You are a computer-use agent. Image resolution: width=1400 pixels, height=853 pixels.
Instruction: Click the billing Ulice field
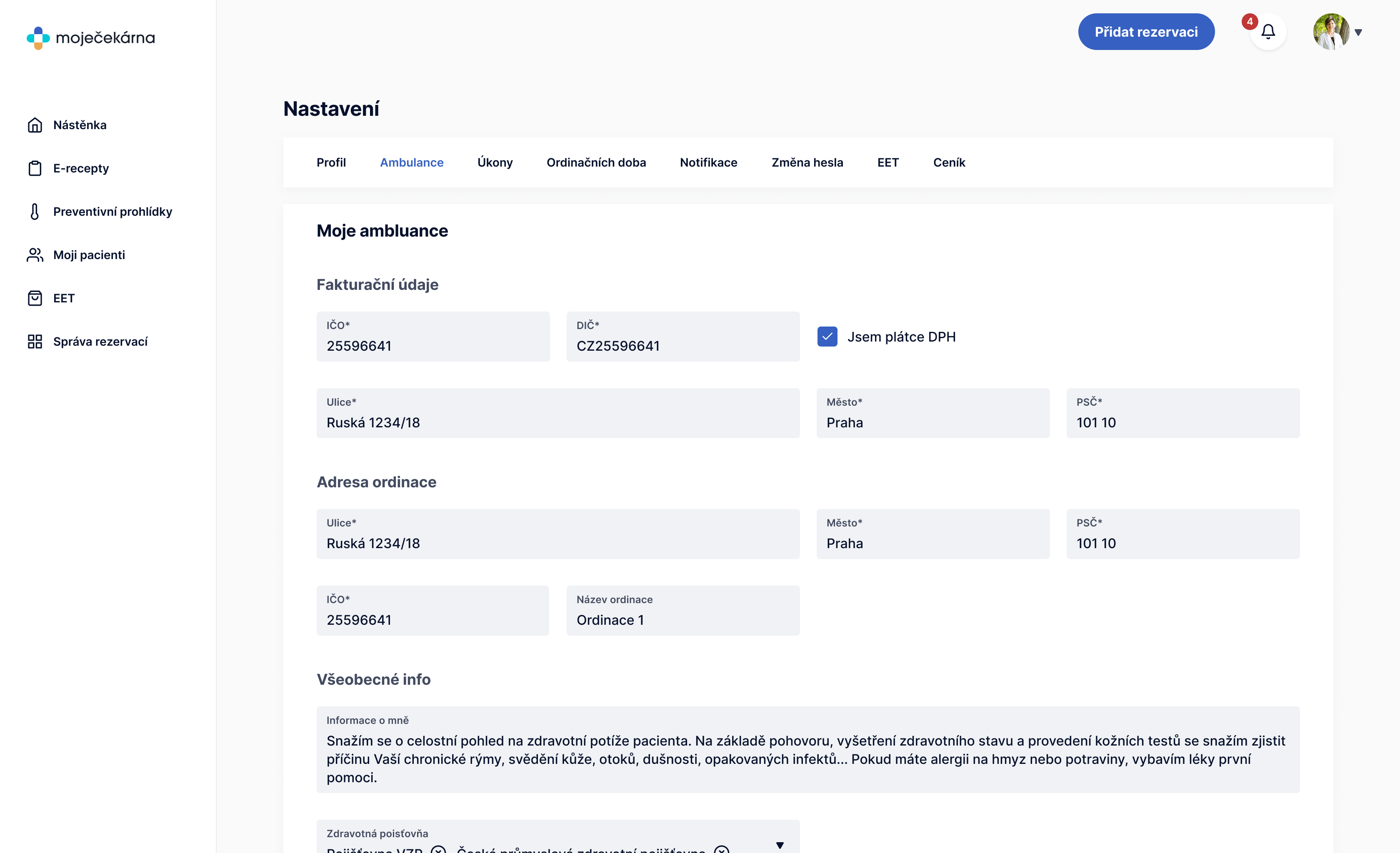click(558, 413)
